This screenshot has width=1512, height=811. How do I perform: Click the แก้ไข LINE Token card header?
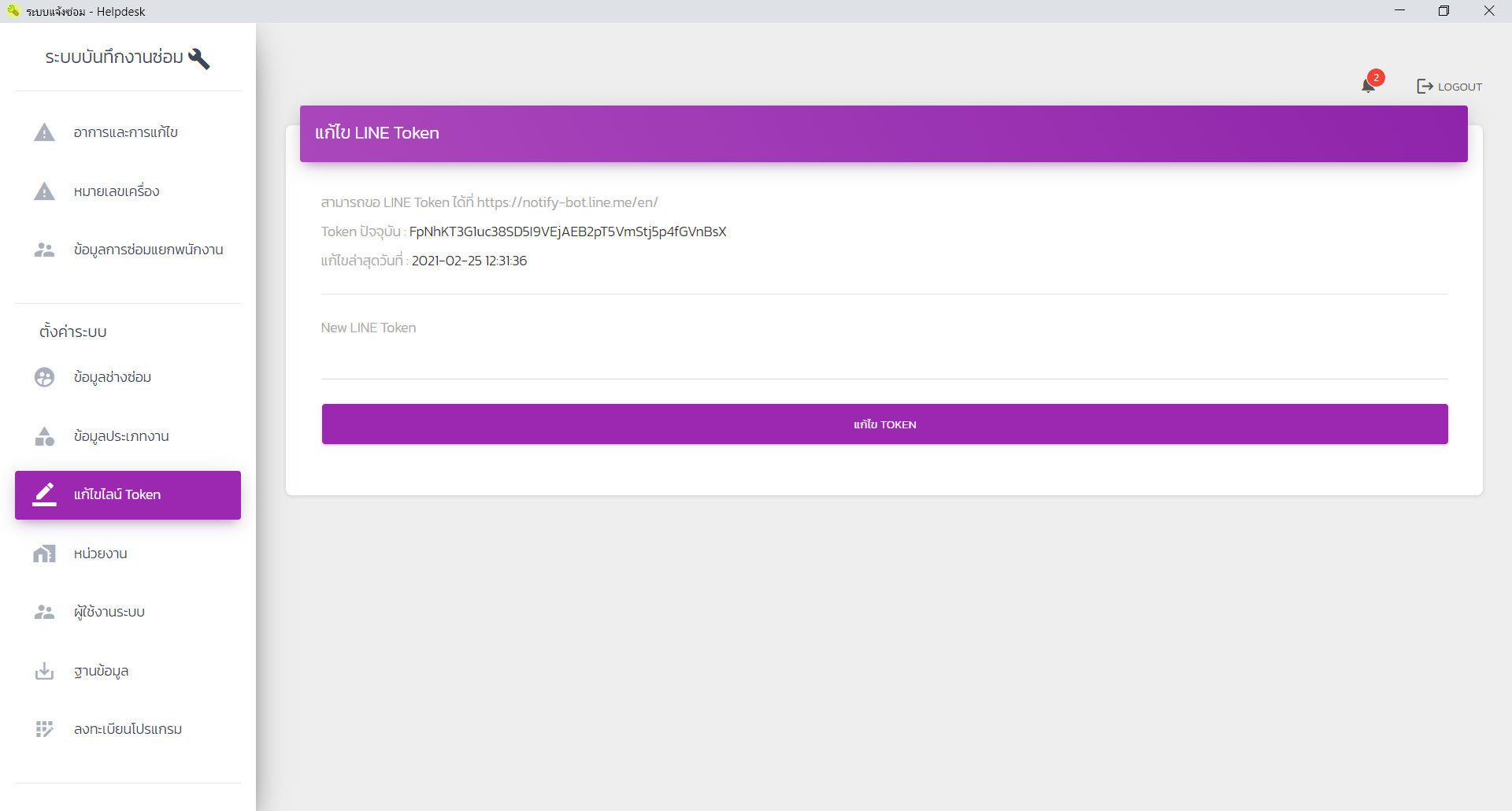click(x=884, y=134)
